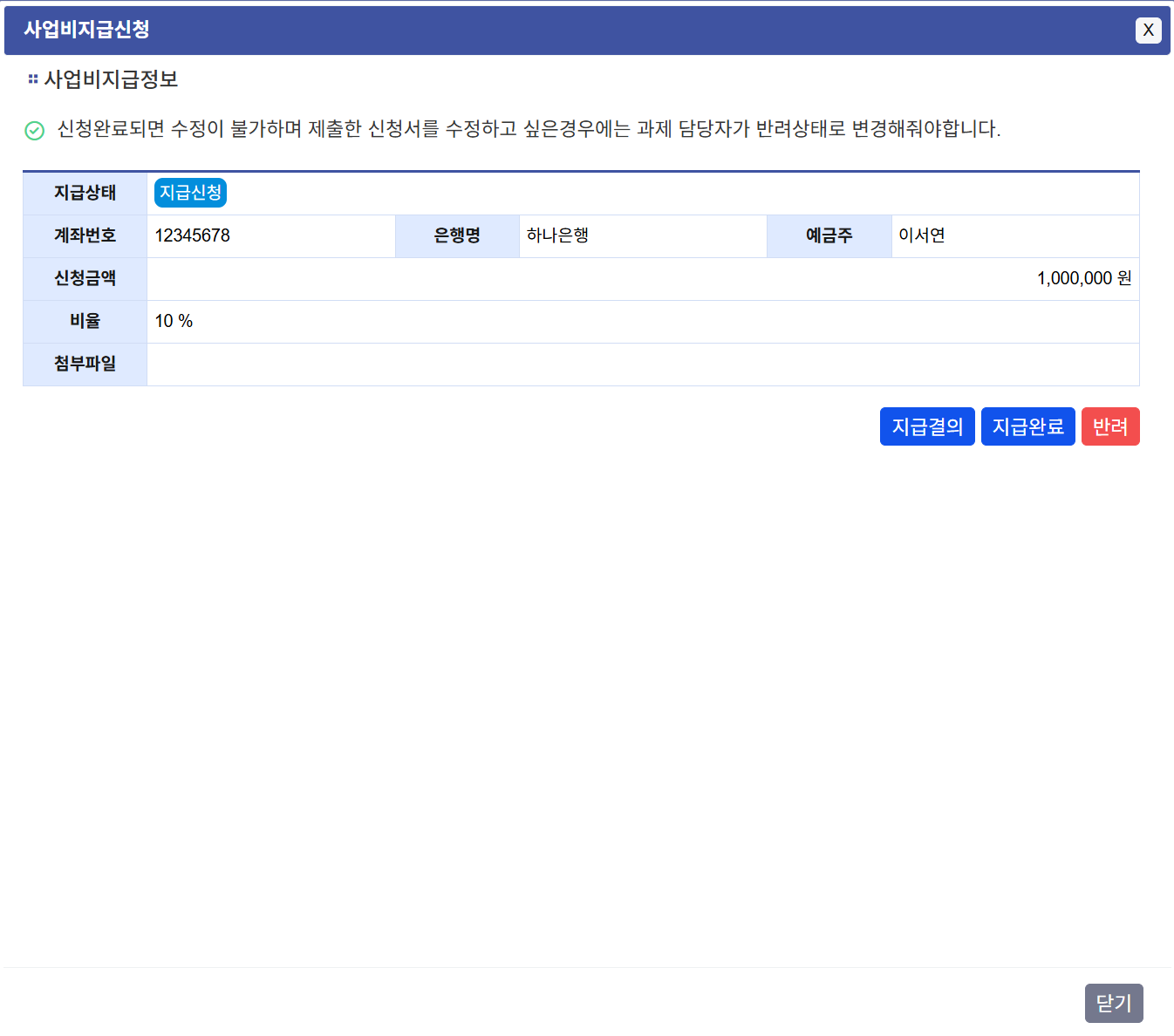Click the 첨부파일 row label
The height and width of the screenshot is (1036, 1174).
pos(85,364)
